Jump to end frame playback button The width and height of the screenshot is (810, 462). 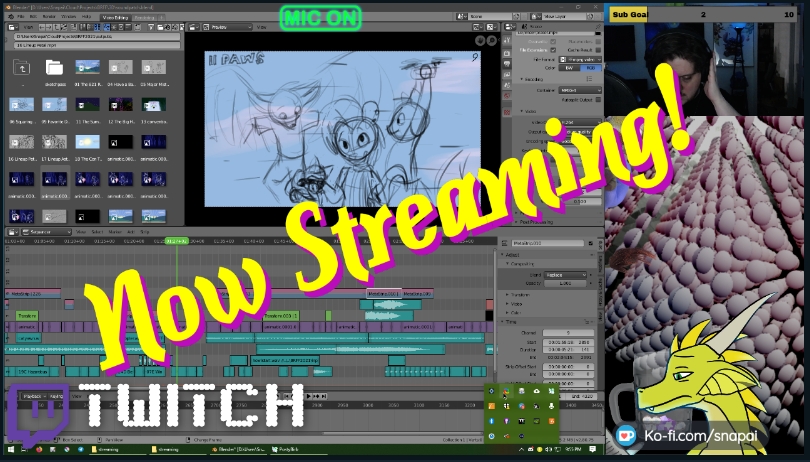(324, 396)
